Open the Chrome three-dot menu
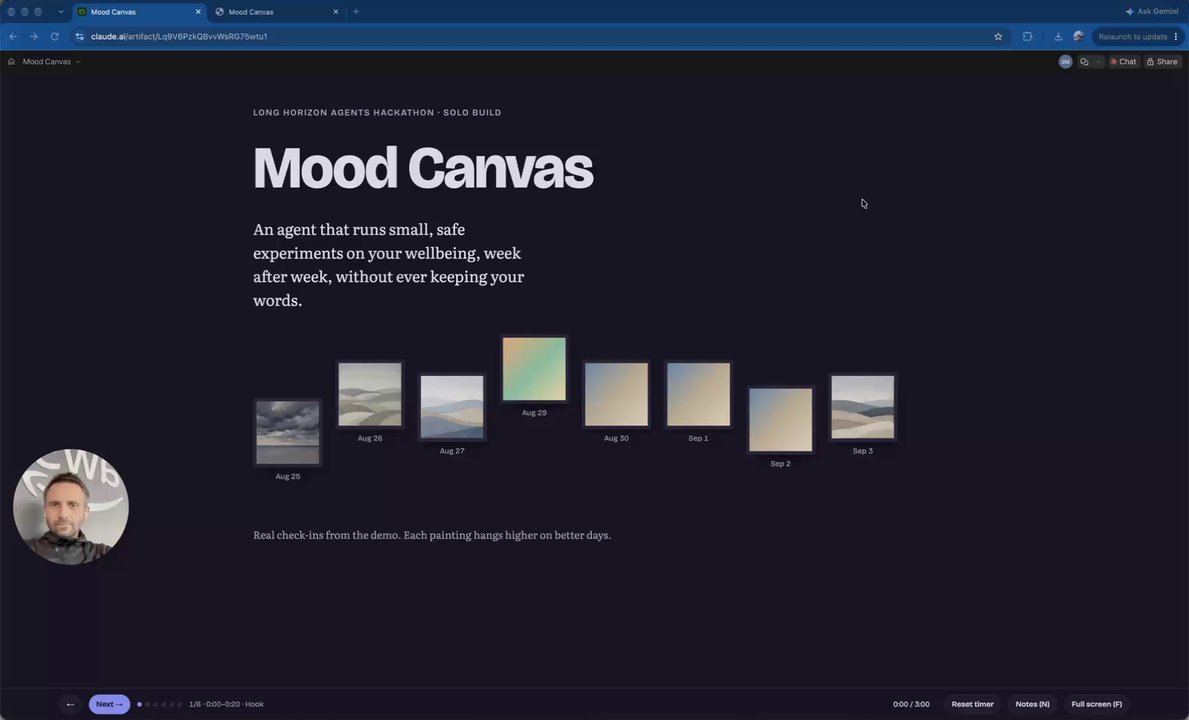The height and width of the screenshot is (720, 1189). (x=1176, y=36)
